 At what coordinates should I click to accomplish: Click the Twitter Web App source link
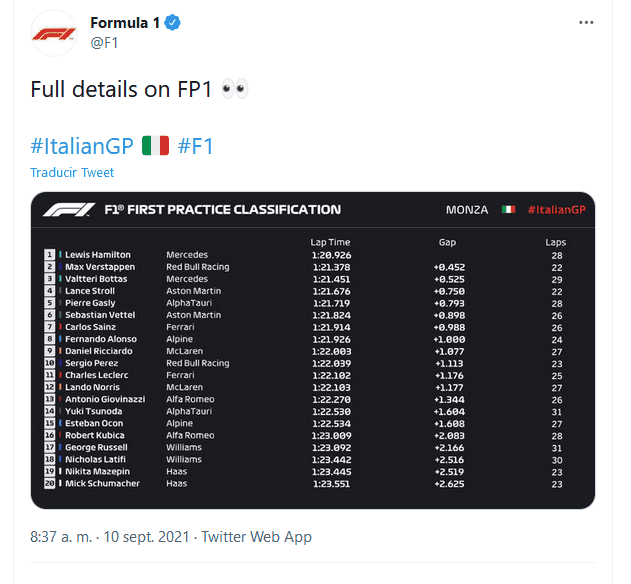pos(257,537)
